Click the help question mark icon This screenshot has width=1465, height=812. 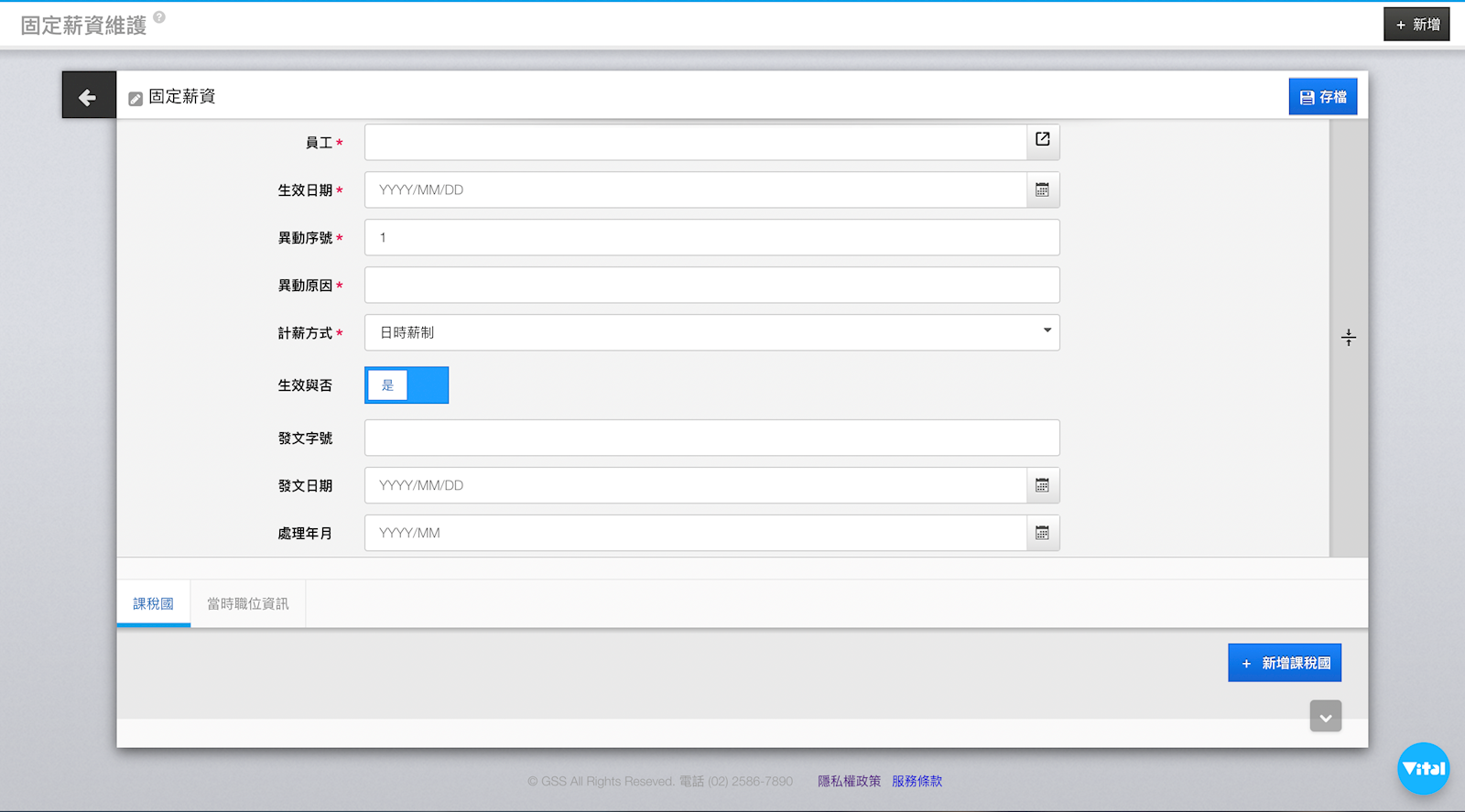159,17
